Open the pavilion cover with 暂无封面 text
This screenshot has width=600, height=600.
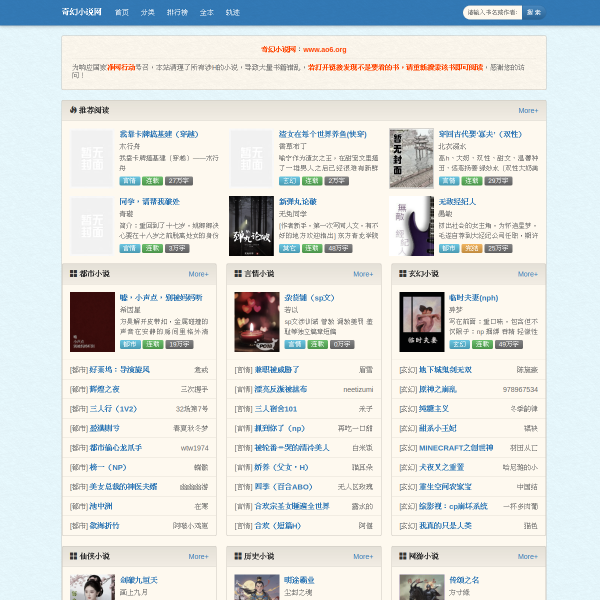tap(411, 158)
